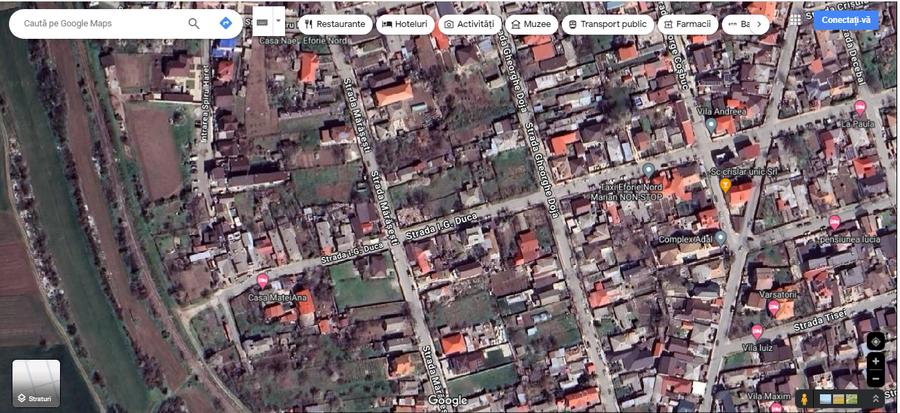The width and height of the screenshot is (900, 413).
Task: Center map on your location
Action: pyautogui.click(x=875, y=342)
